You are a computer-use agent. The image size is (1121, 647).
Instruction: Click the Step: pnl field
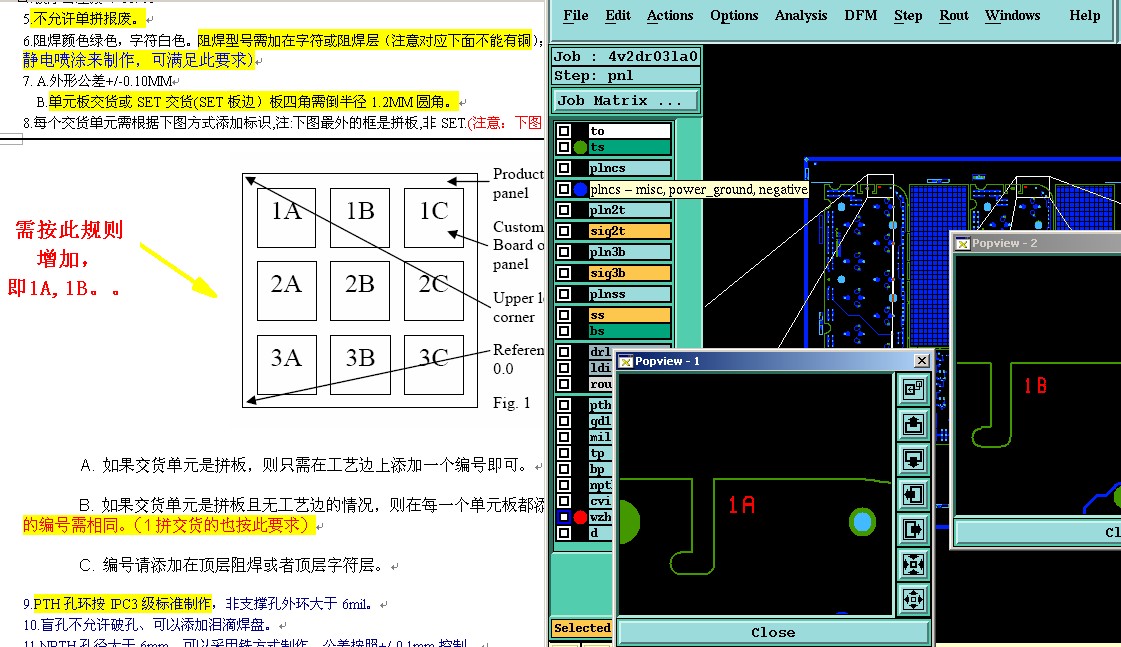tap(626, 76)
